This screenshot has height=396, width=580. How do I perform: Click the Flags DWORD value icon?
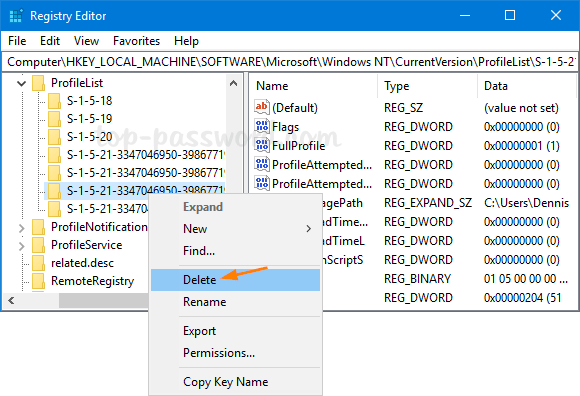[262, 126]
